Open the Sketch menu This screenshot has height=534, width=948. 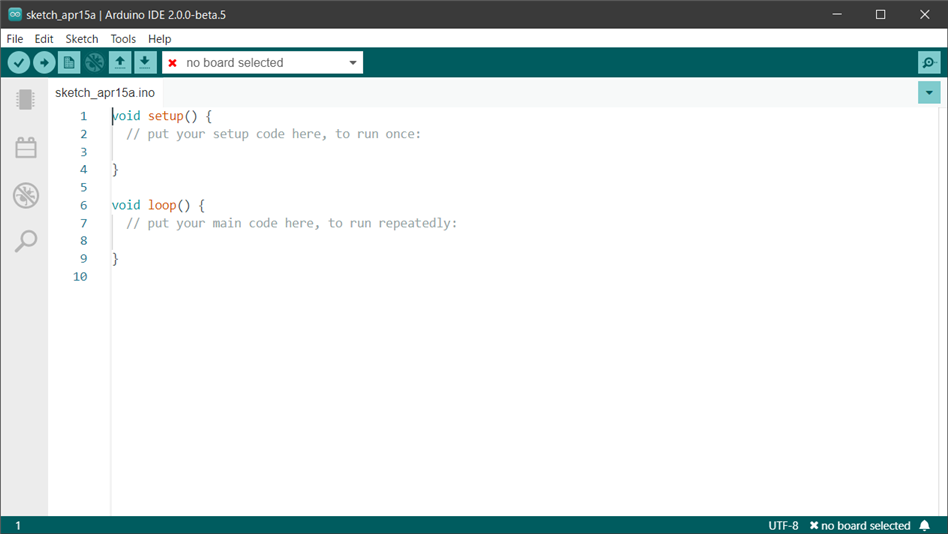coord(82,39)
